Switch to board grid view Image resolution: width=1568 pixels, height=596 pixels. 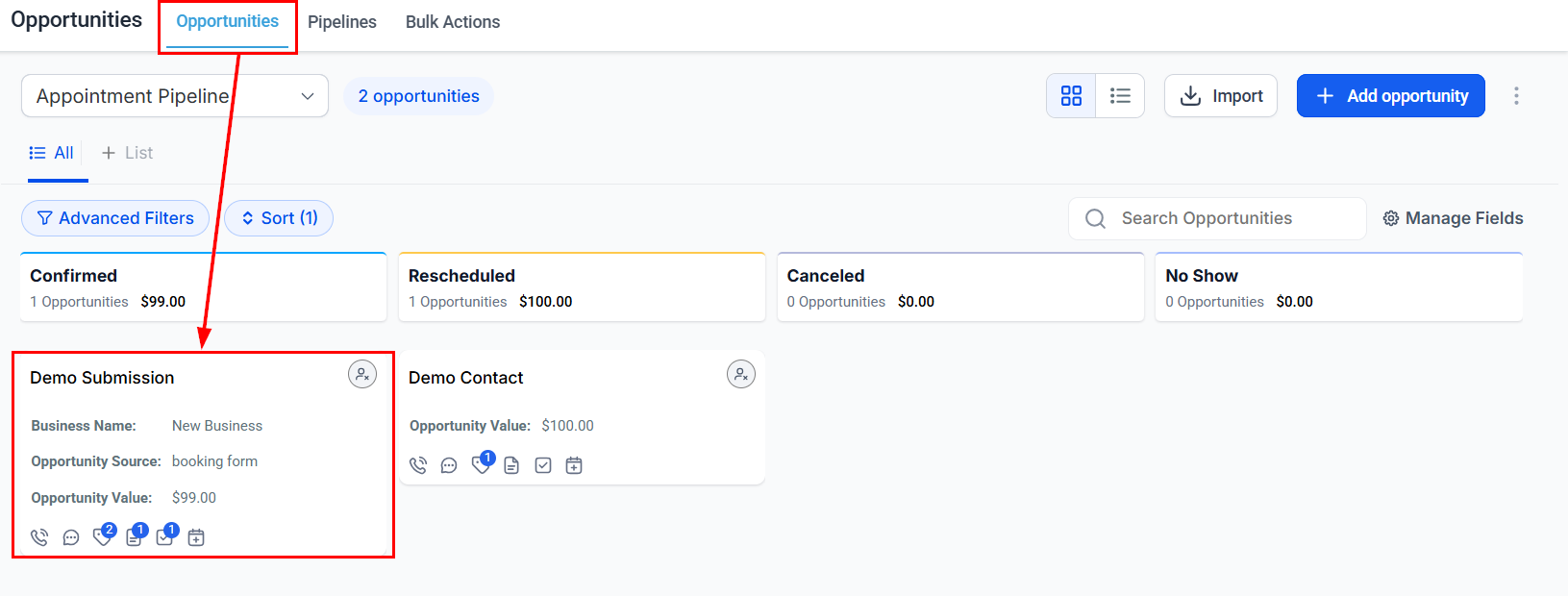click(1071, 96)
